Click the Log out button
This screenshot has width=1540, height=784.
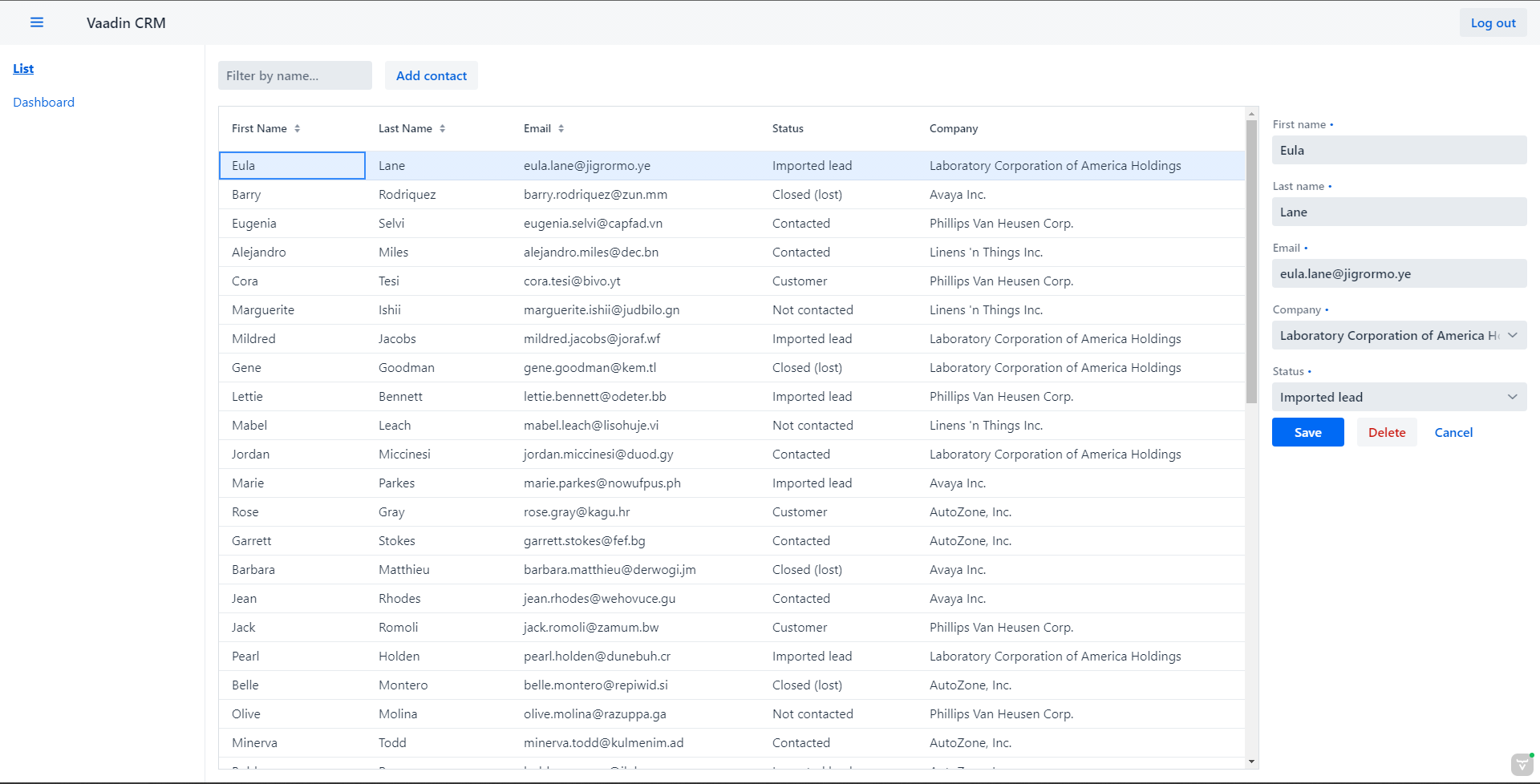coord(1493,22)
